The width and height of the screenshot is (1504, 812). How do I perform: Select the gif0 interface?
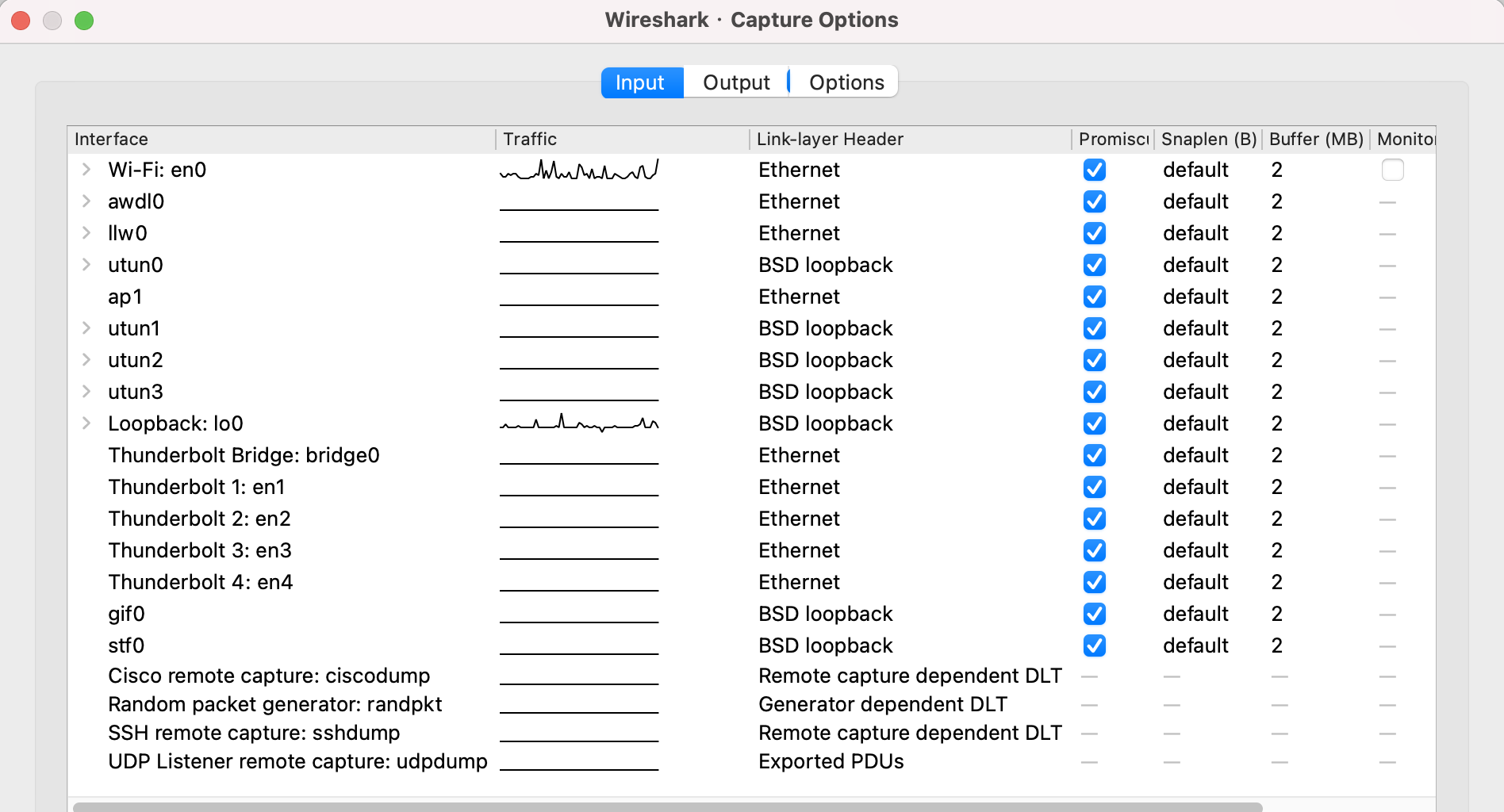(x=126, y=614)
